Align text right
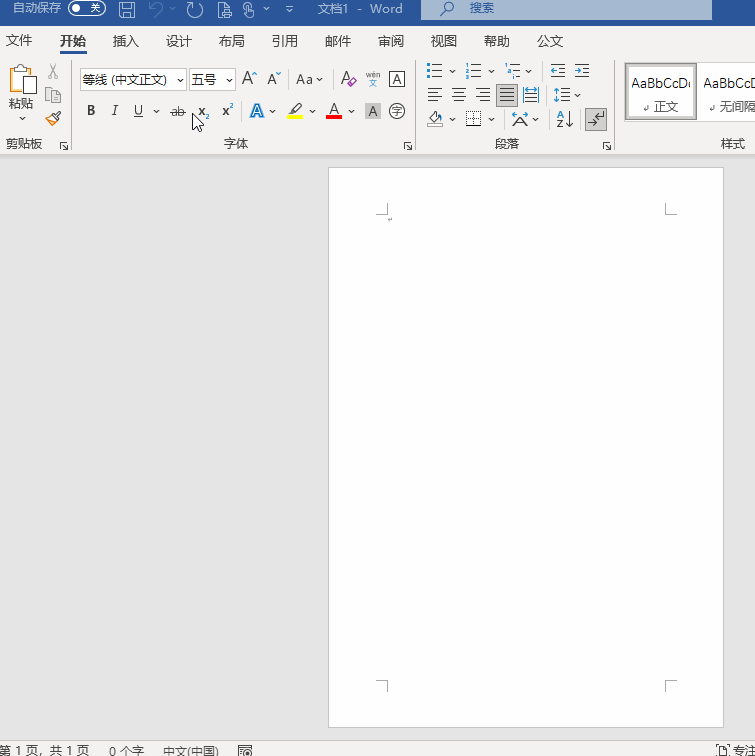This screenshot has width=755, height=756. (x=483, y=94)
